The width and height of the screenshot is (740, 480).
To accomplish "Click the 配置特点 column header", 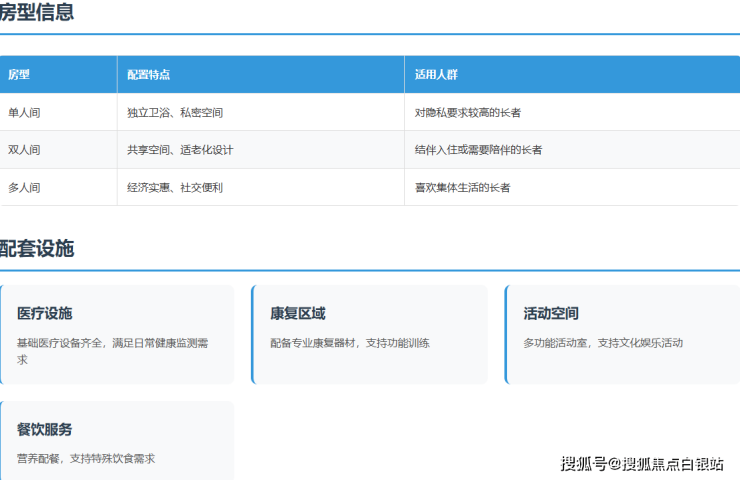I will tap(148, 75).
